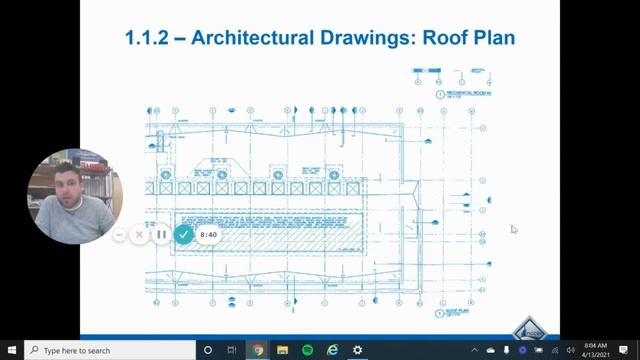Screen dimensions: 640x360
Task: Click the microphone tray icon
Action: pyautogui.click(x=507, y=350)
